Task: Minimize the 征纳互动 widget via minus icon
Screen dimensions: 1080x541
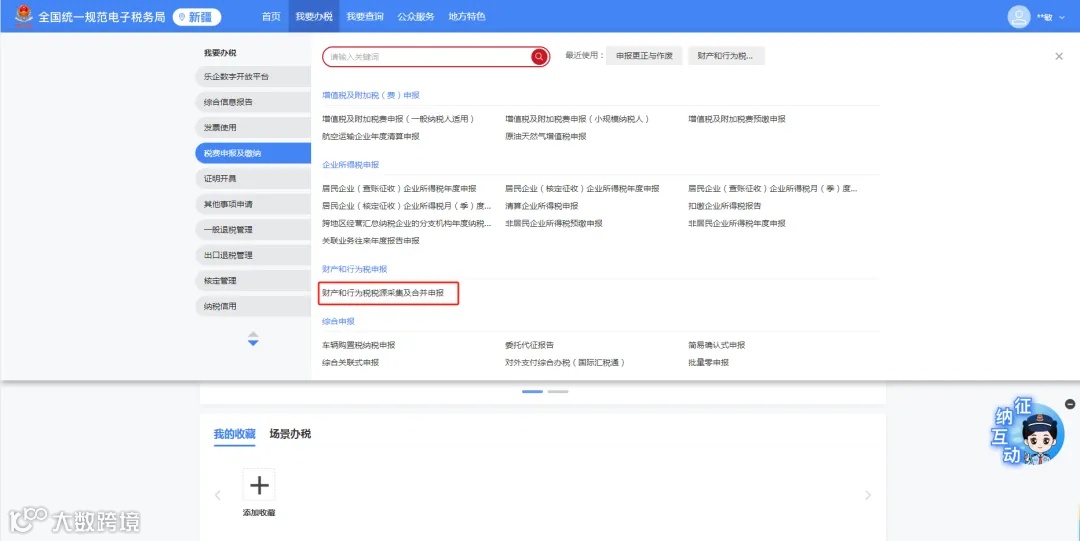Action: point(1070,404)
